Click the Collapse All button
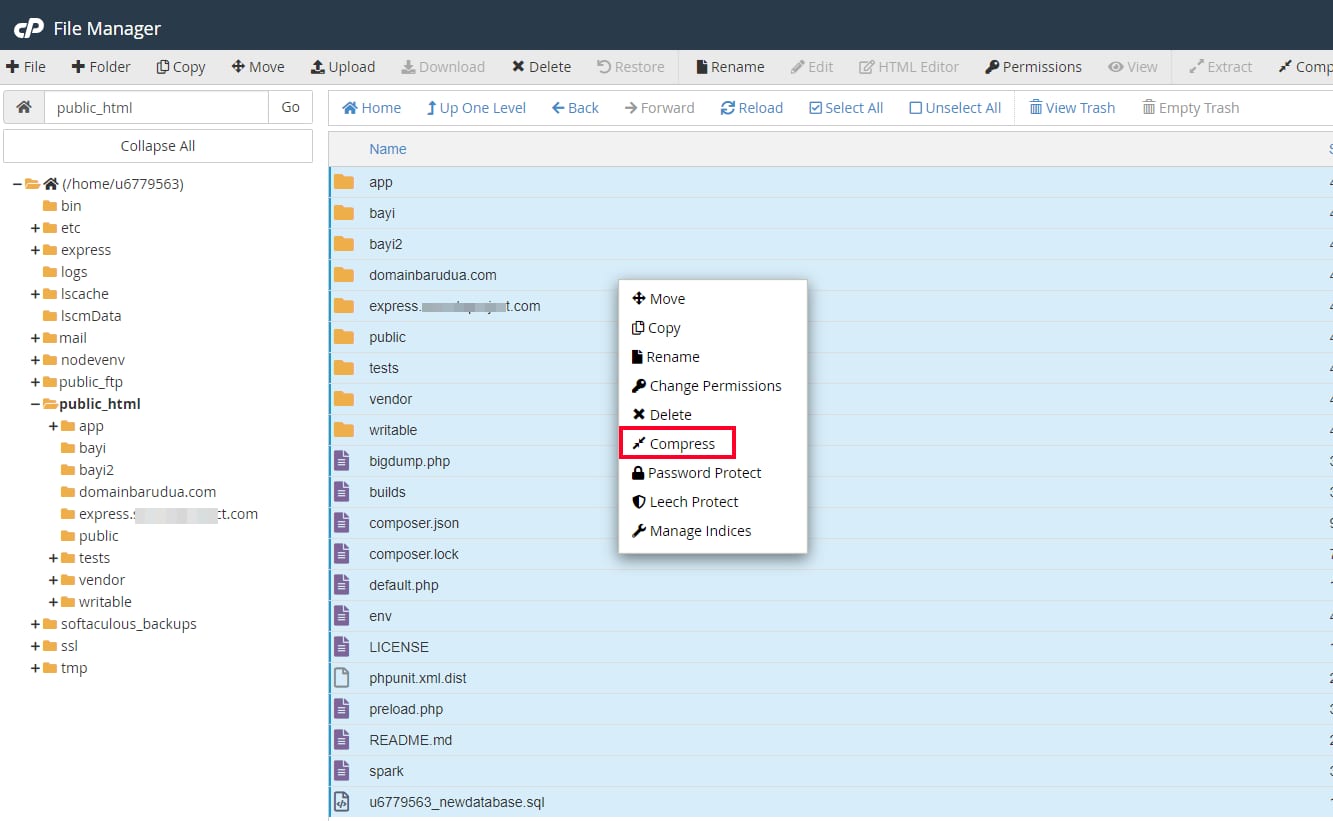 click(158, 146)
